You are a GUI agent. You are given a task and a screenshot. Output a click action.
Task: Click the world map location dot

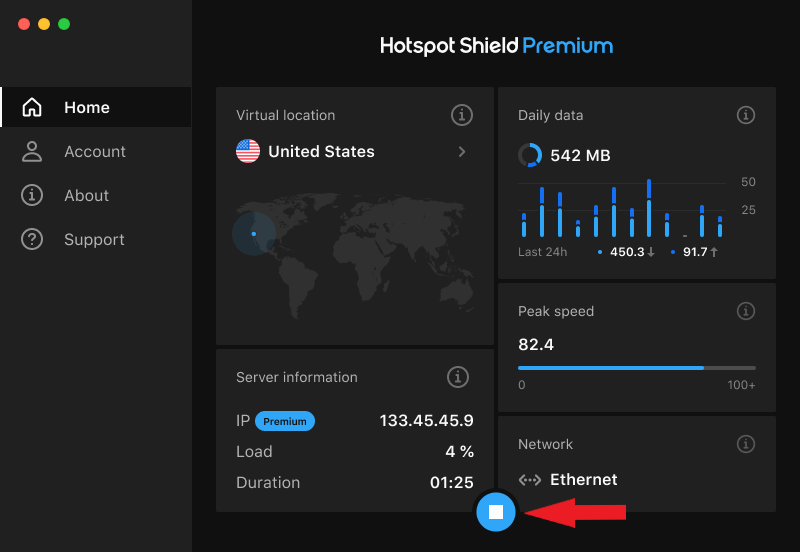[x=254, y=234]
